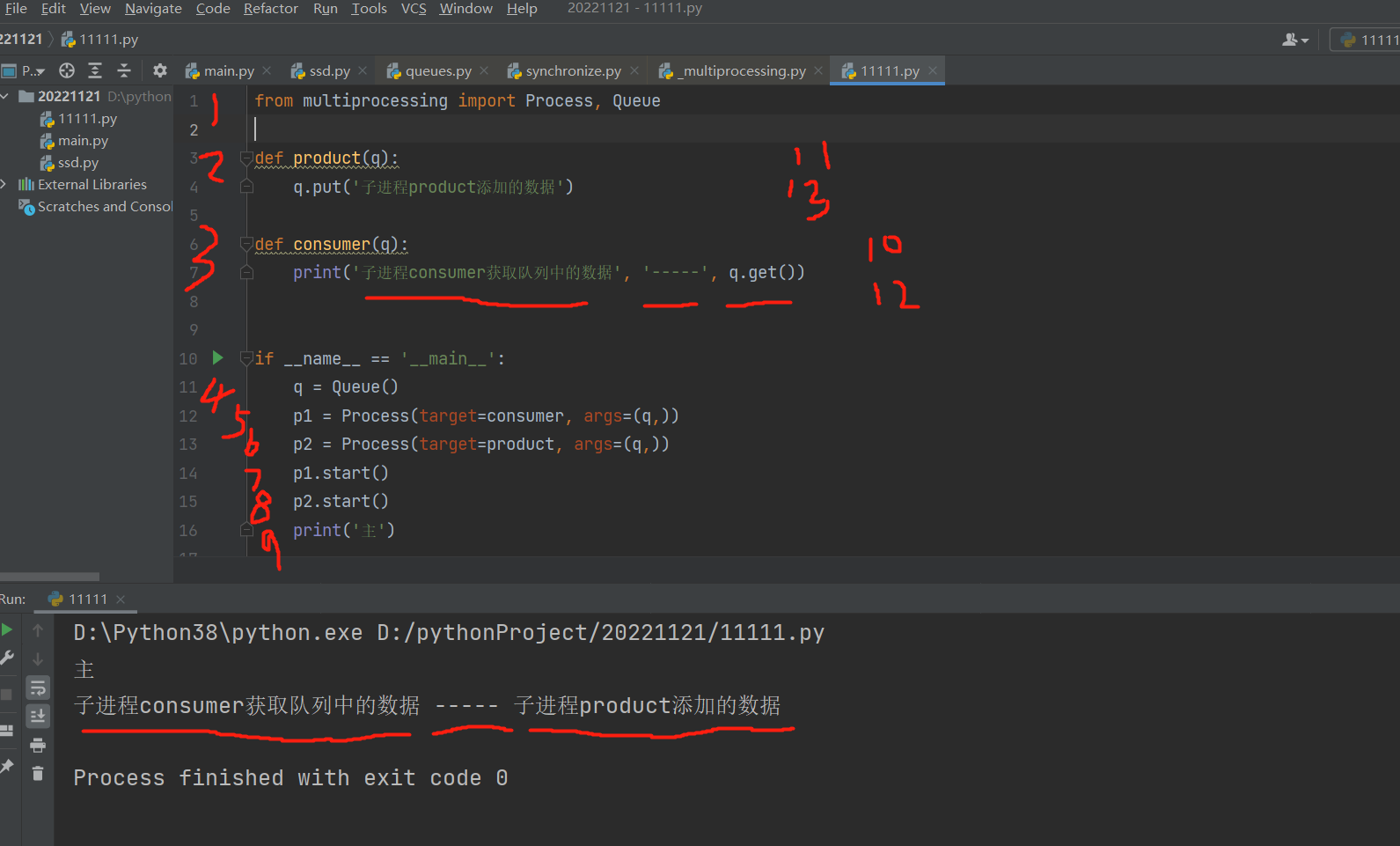Image resolution: width=1400 pixels, height=846 pixels.
Task: Toggle soft-wrap in the Run console
Action: point(38,688)
